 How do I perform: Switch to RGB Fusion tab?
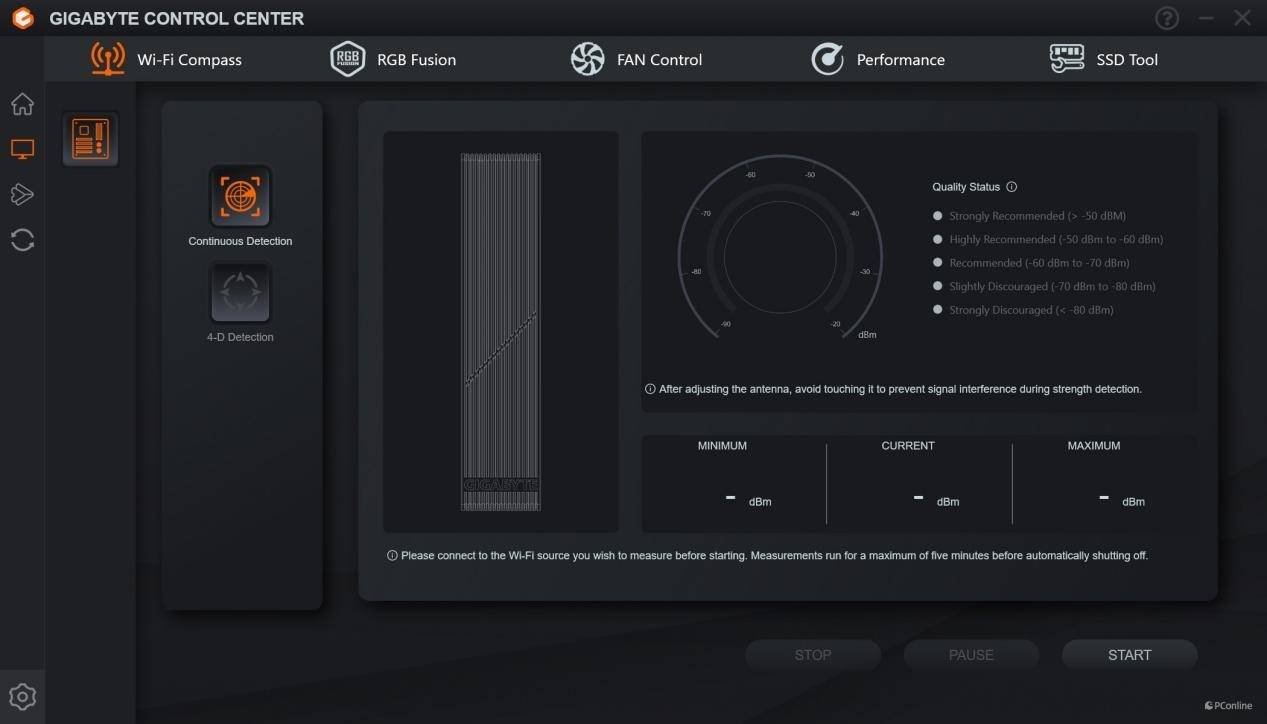(393, 60)
